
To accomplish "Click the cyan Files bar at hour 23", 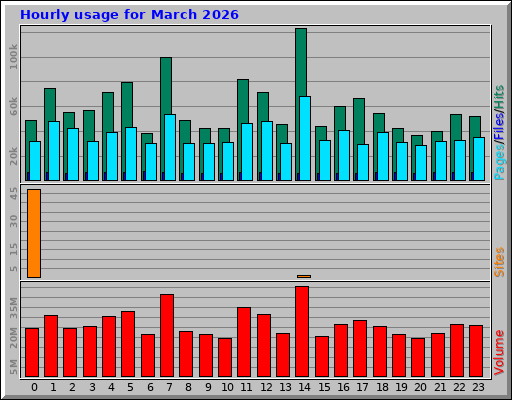I will tap(479, 159).
